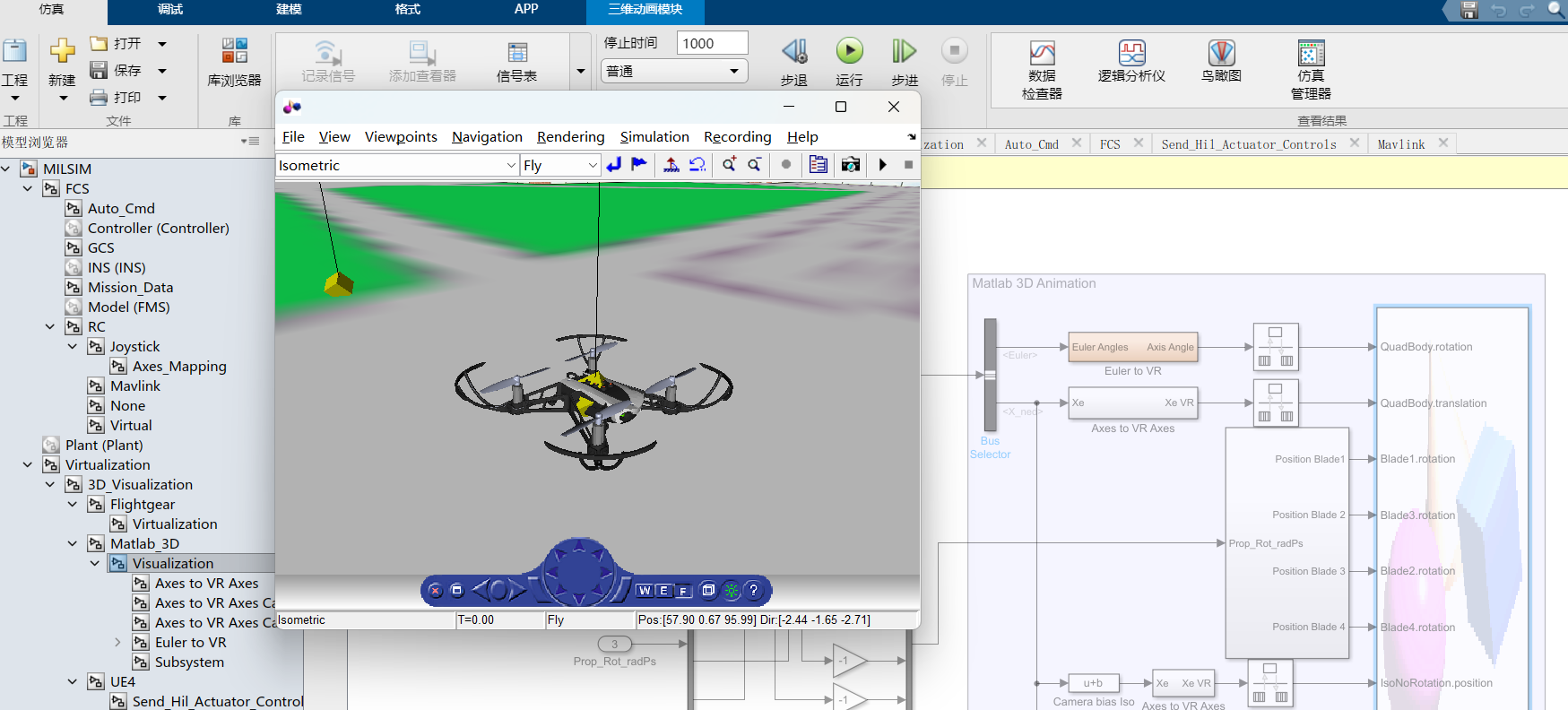The image size is (1568, 710).
Task: Open the Viewpoints menu
Action: coord(401,136)
